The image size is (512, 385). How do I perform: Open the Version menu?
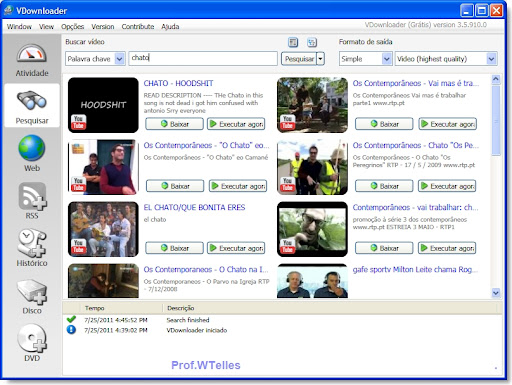click(103, 27)
